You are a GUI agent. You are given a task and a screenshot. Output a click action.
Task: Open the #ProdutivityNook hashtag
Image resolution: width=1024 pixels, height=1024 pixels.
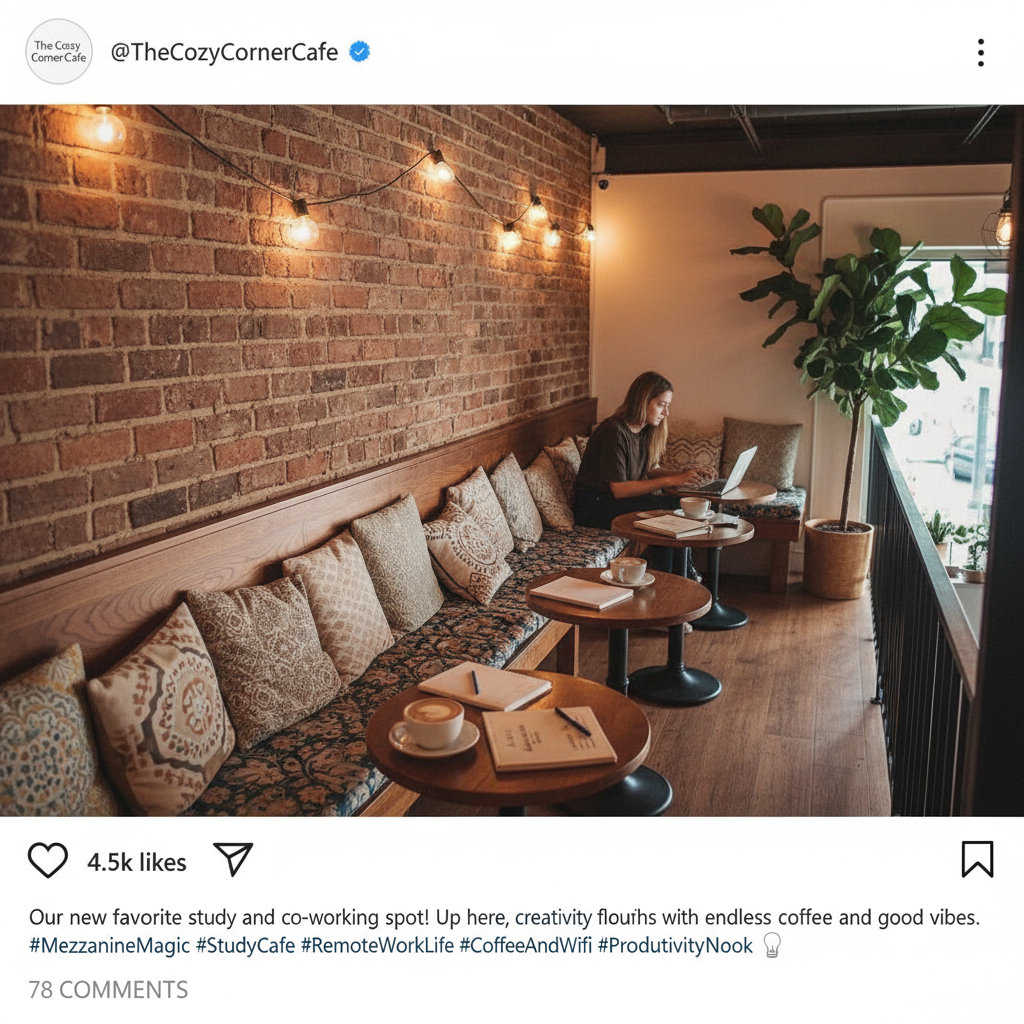point(675,945)
